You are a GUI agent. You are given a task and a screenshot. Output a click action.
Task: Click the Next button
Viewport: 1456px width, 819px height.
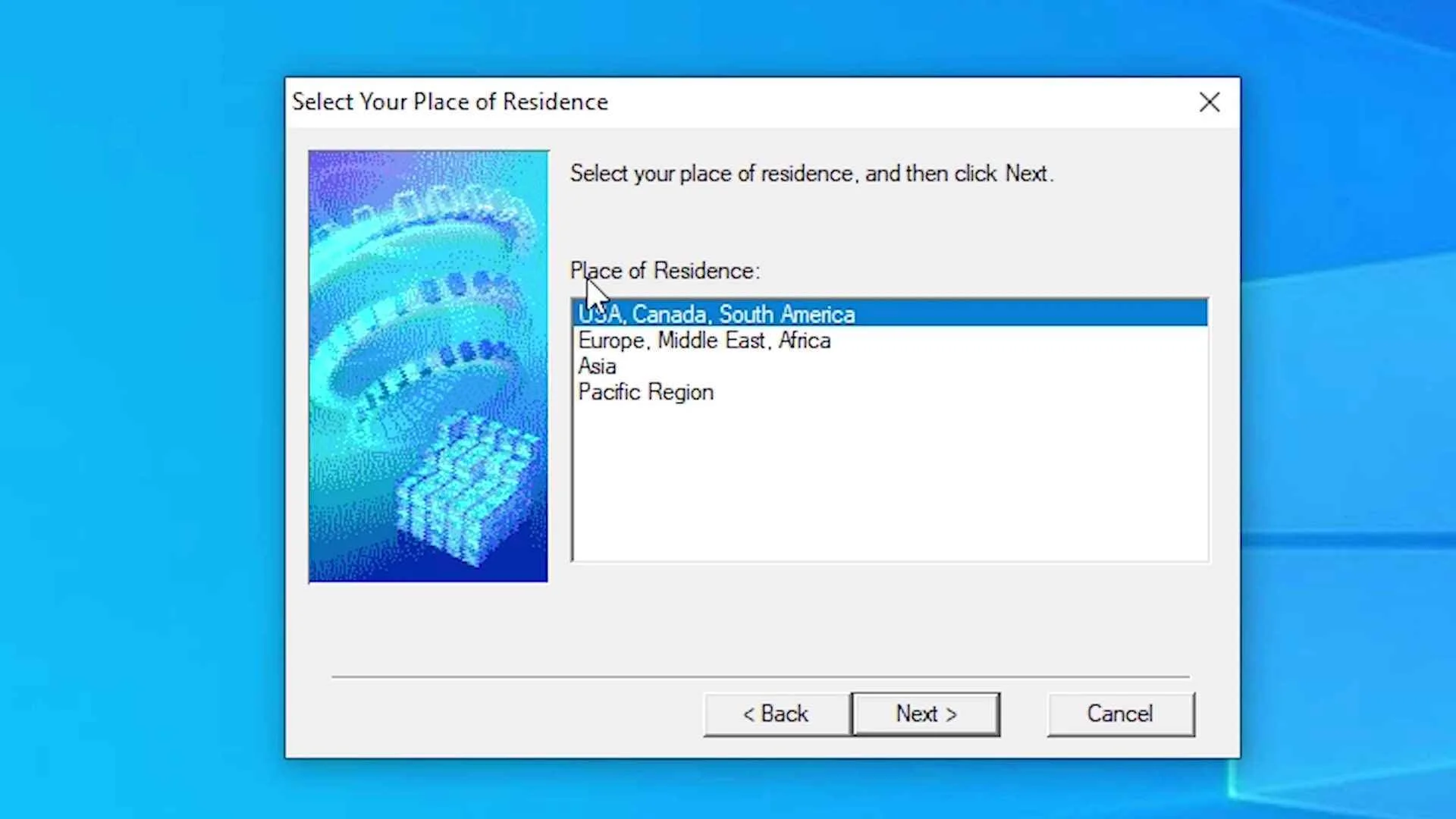click(926, 714)
